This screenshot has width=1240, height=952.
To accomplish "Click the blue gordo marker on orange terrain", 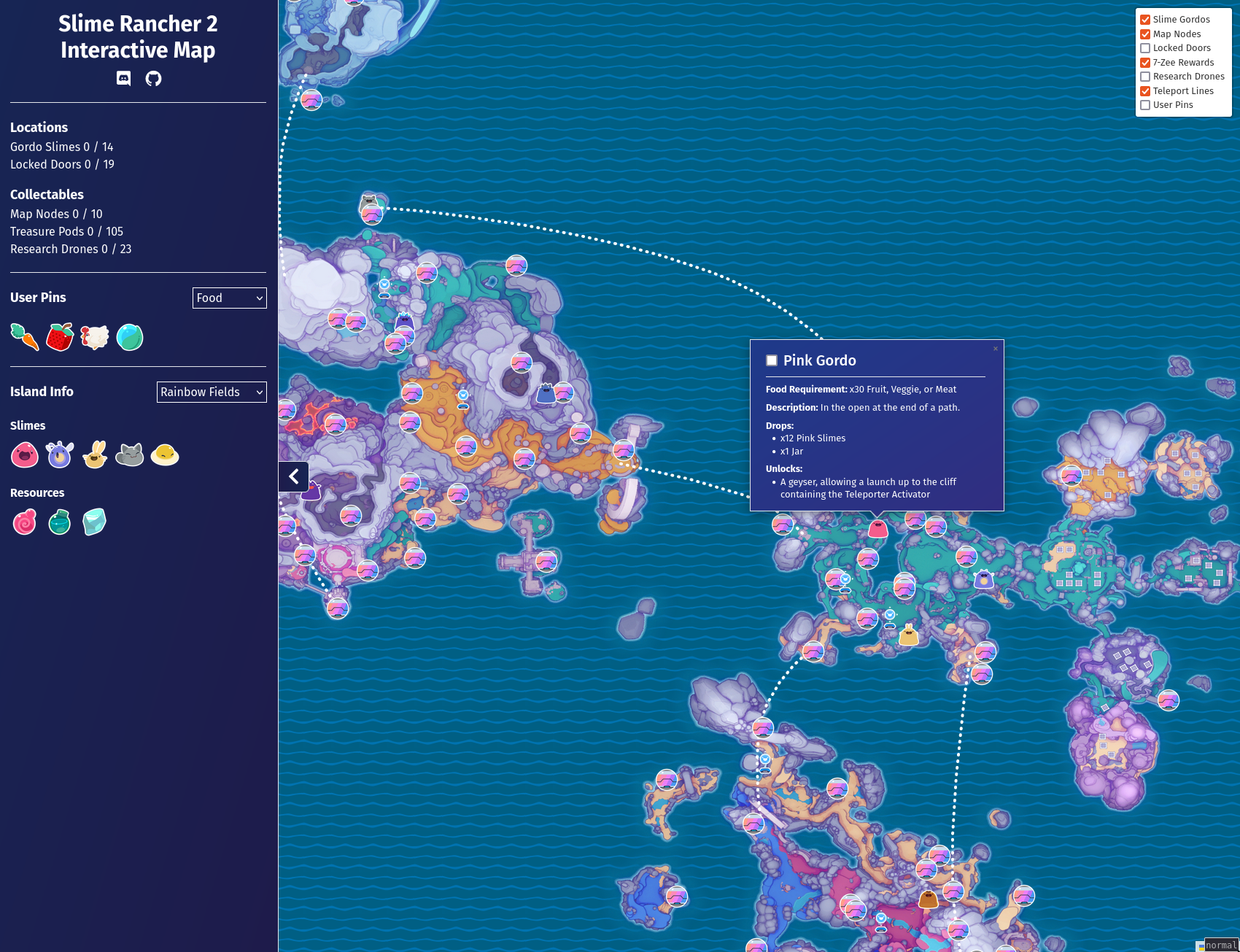I will tap(546, 393).
